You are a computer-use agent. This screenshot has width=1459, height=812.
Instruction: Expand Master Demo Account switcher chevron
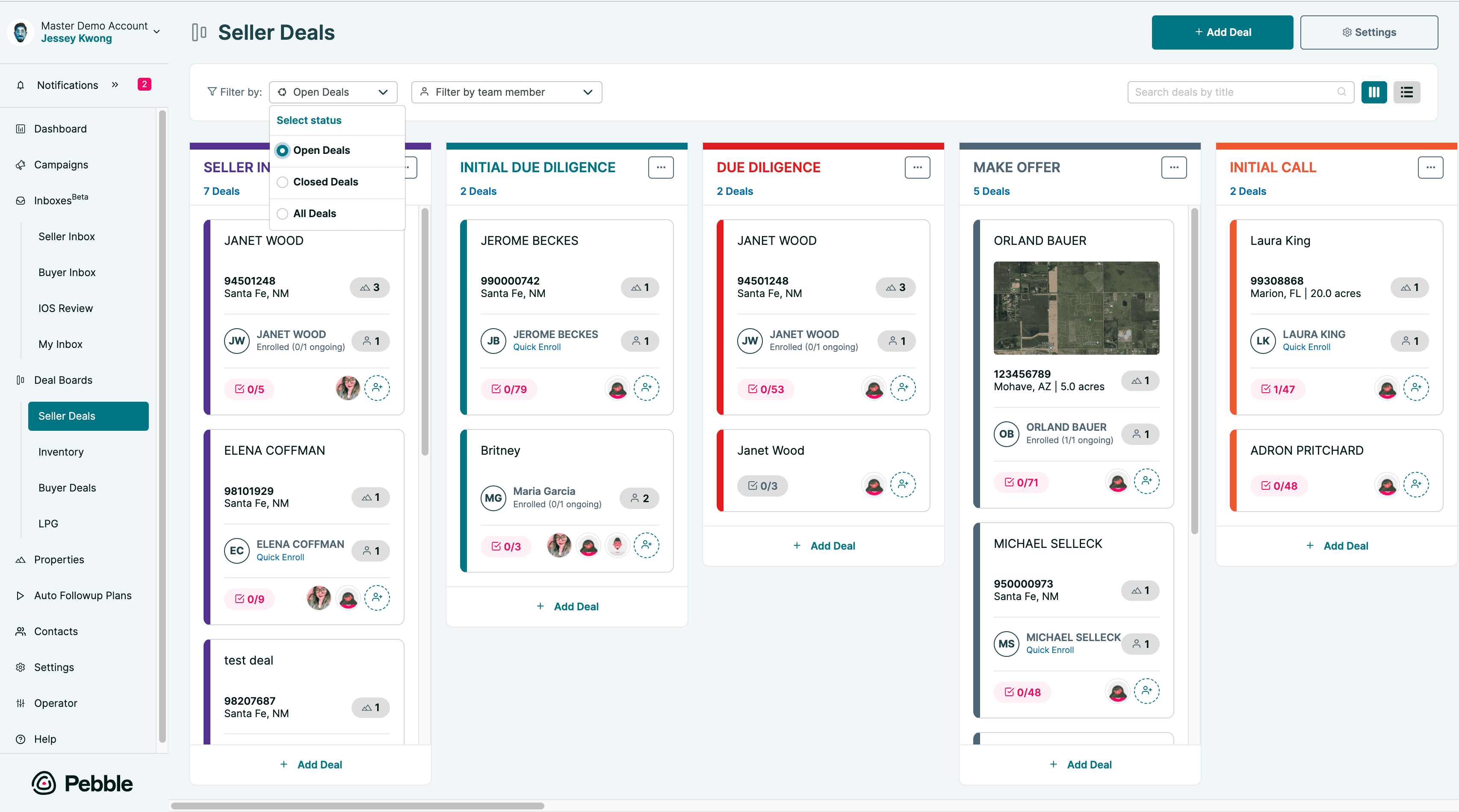point(157,32)
